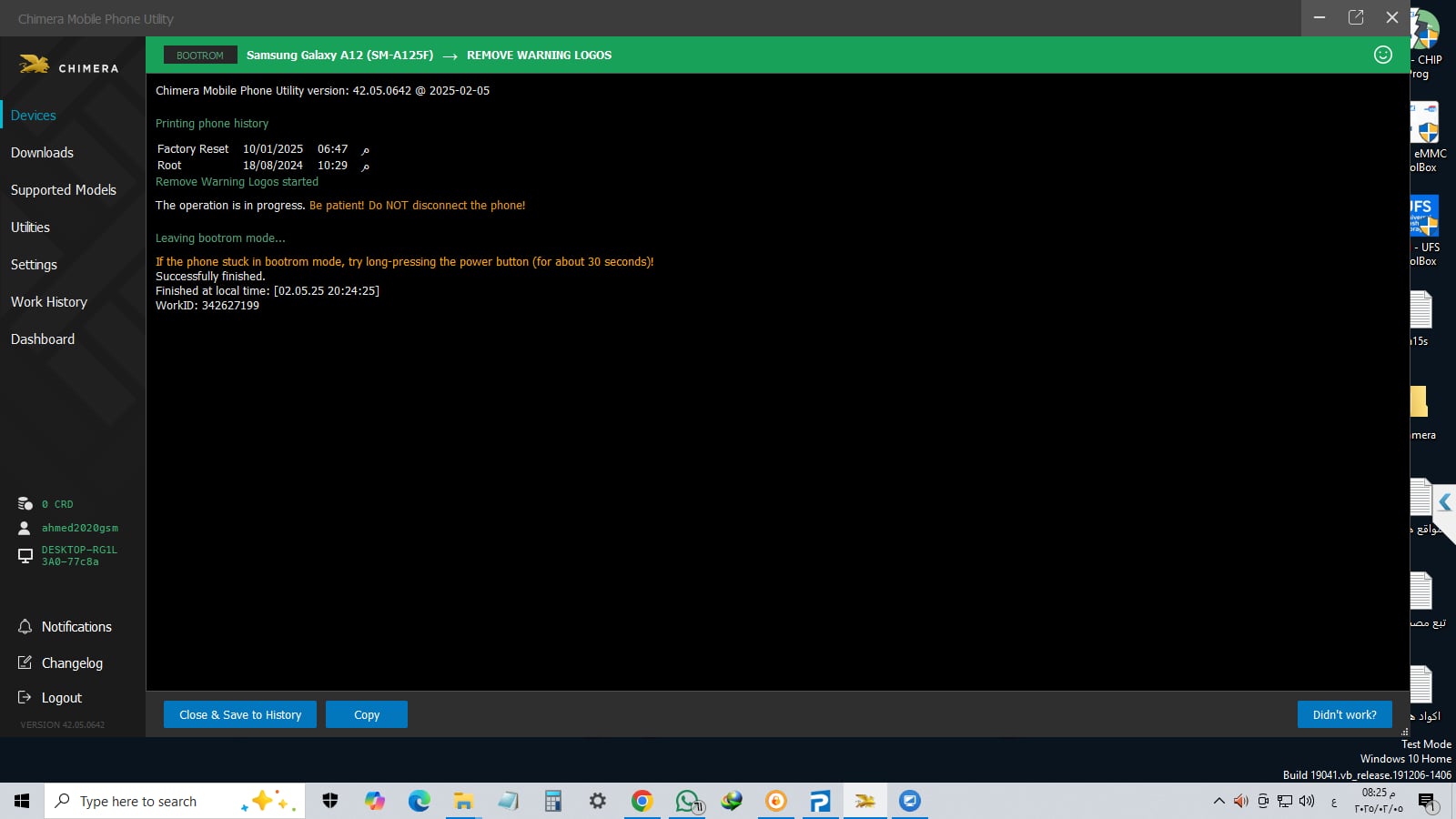Open the Changelog link
The width and height of the screenshot is (1456, 819).
pyautogui.click(x=72, y=663)
